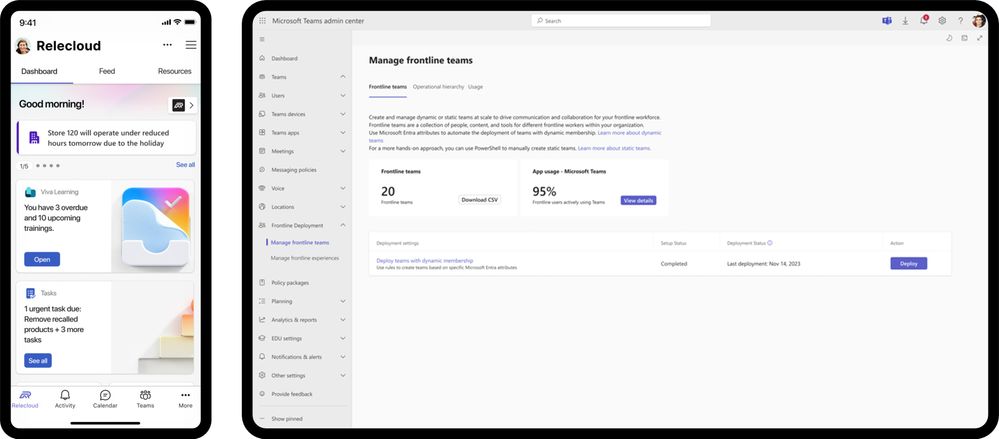Click the View details button
The image size is (999, 439).
638,200
